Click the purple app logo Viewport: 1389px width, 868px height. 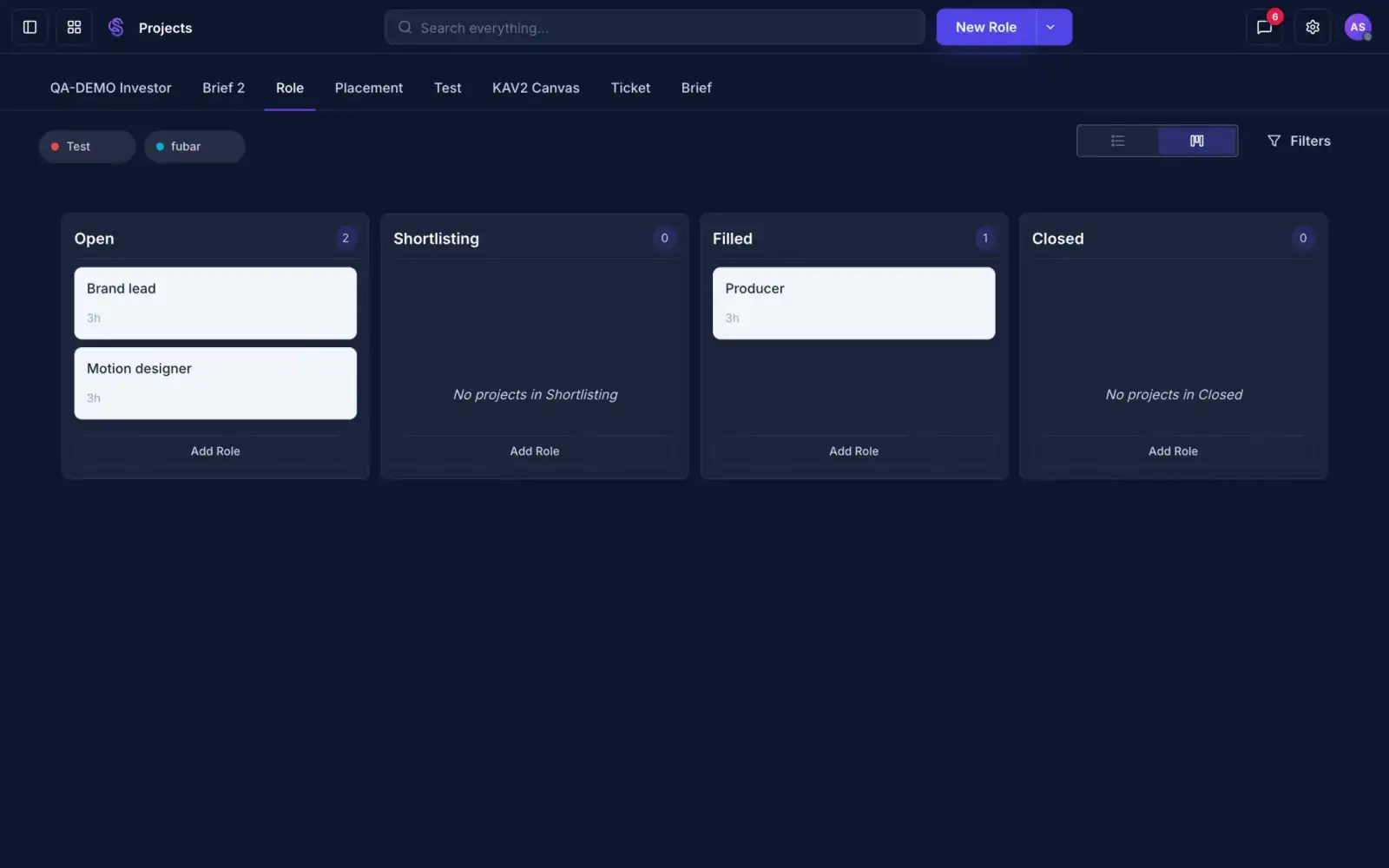click(116, 27)
